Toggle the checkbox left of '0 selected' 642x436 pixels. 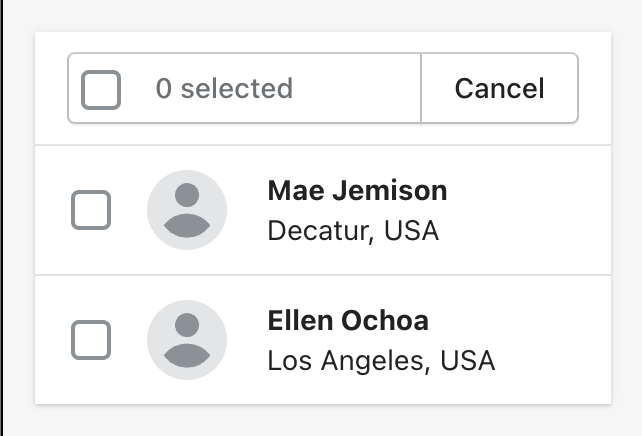(x=101, y=89)
